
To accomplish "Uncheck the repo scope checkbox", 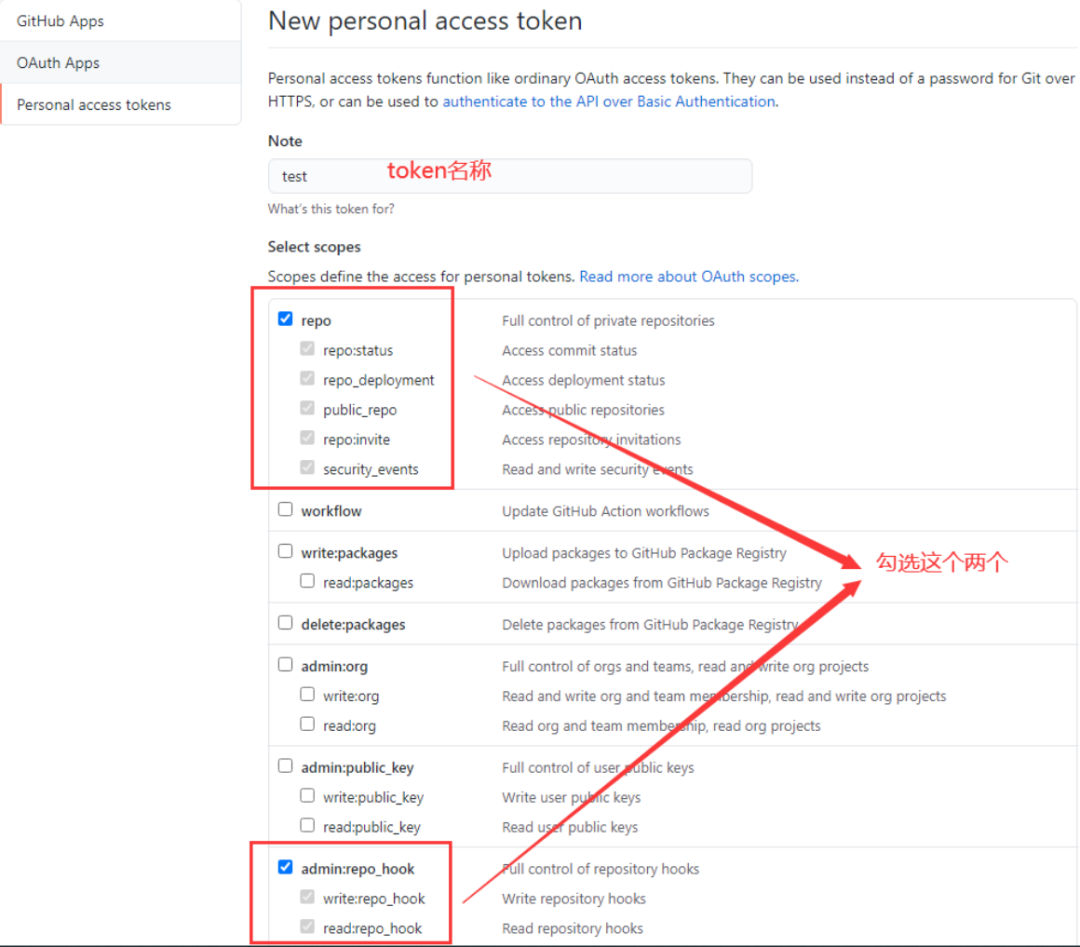I will 285,319.
